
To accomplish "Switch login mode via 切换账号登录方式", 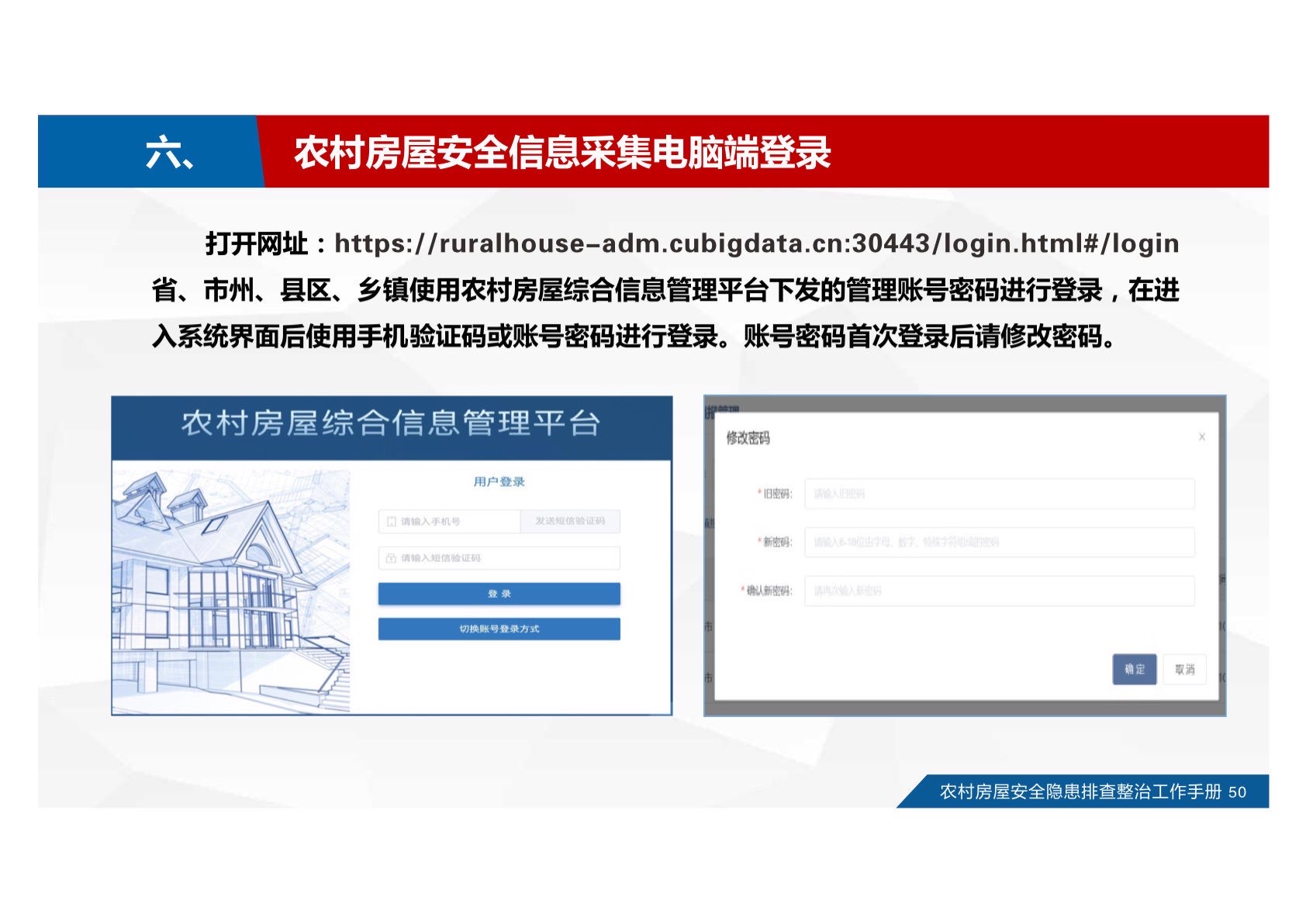I will click(x=499, y=629).
